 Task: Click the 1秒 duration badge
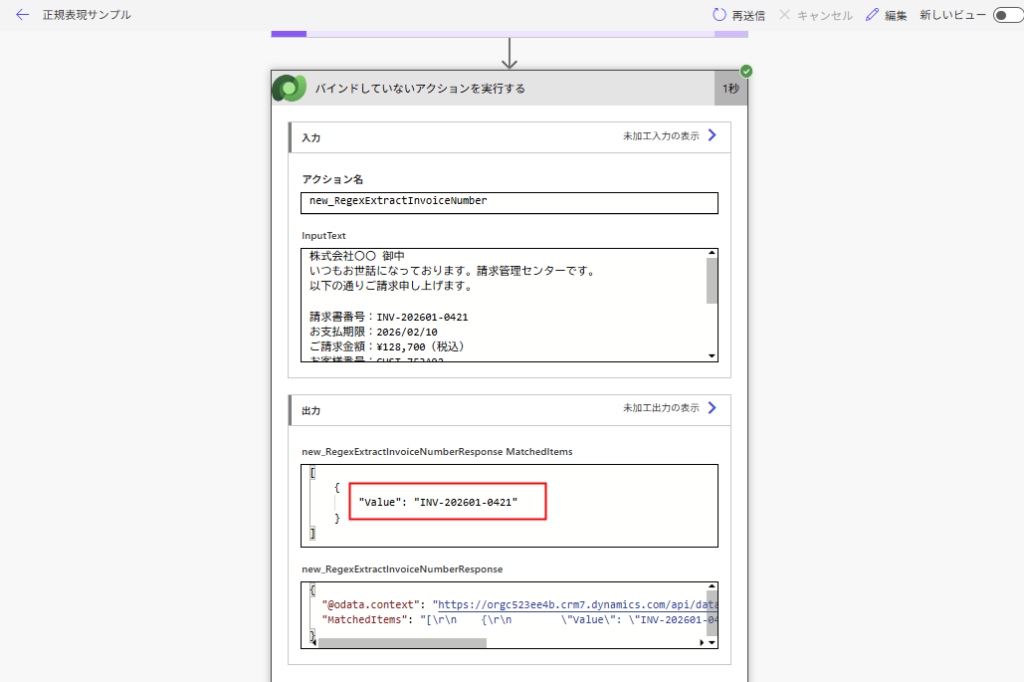pyautogui.click(x=731, y=89)
